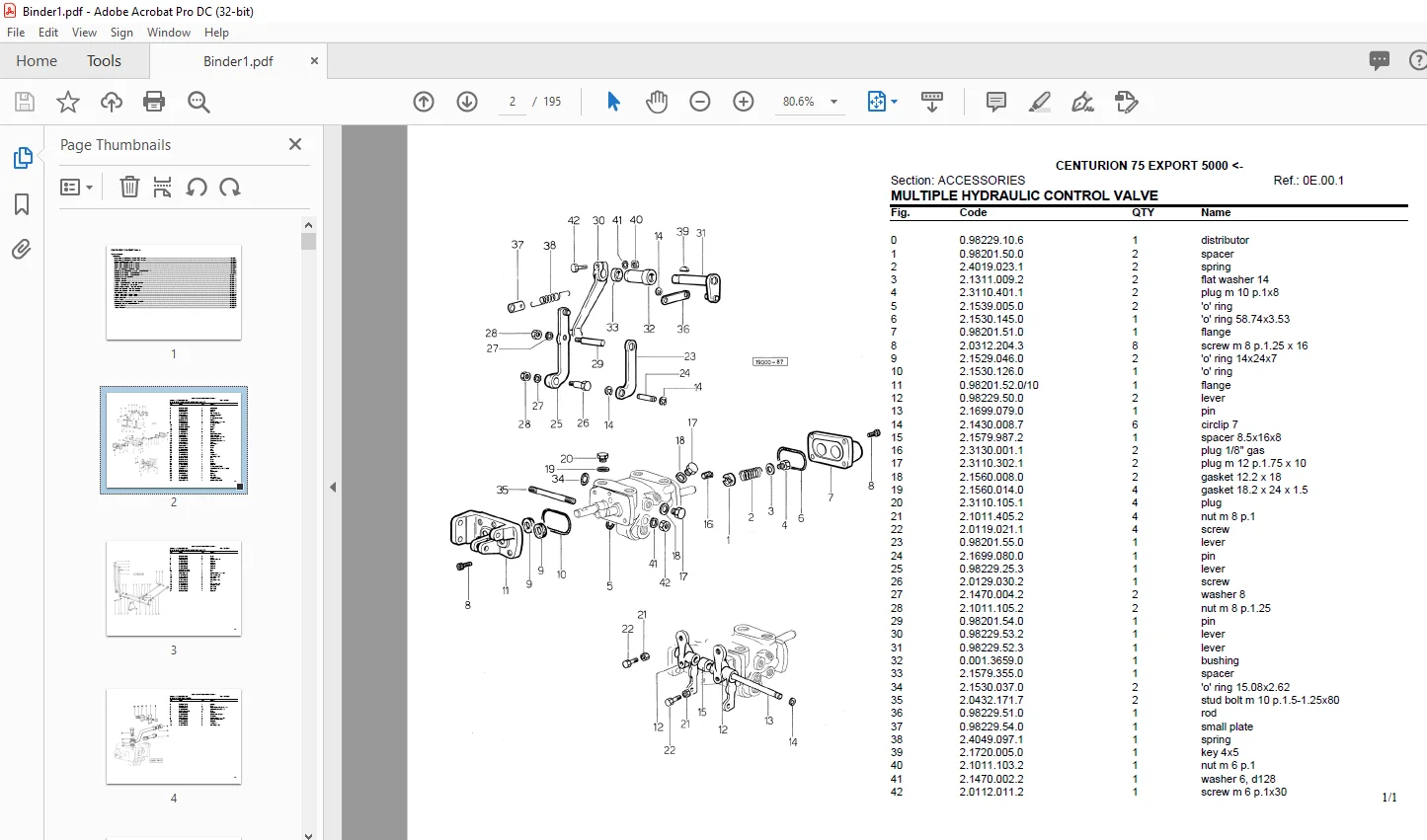Choose the Selection arrow tool
This screenshot has height=840, width=1427.
(x=613, y=102)
